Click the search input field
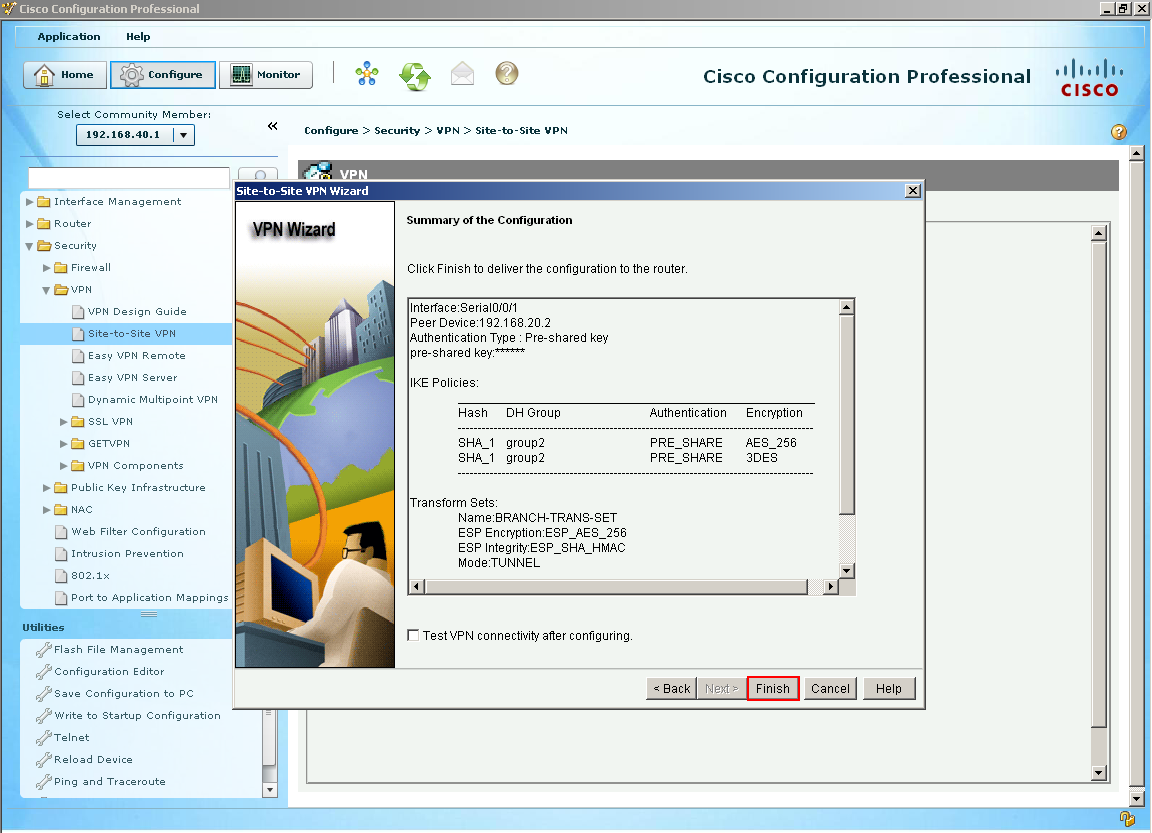Screen dimensions: 1152x833 coord(129,177)
